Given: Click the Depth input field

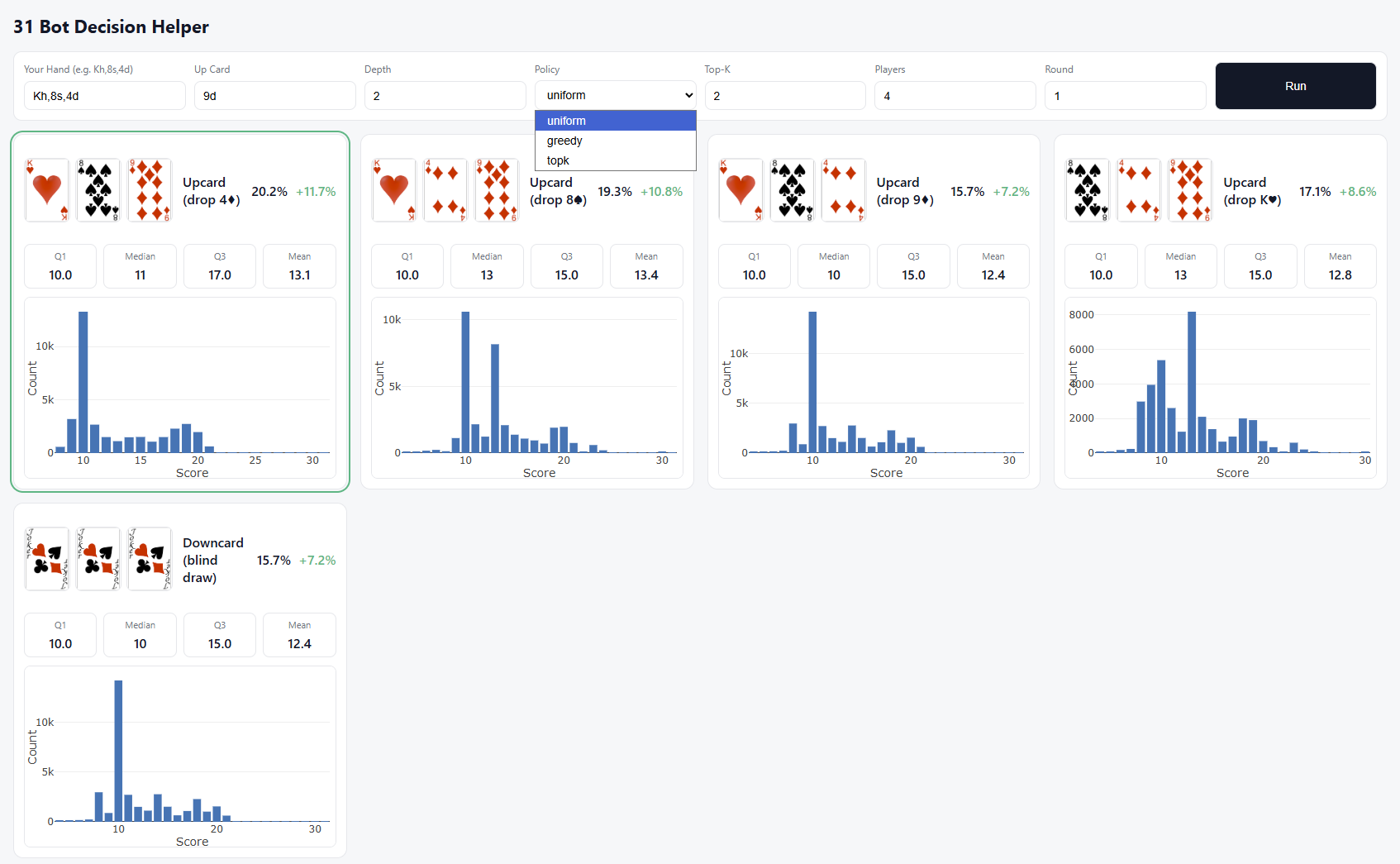Looking at the screenshot, I should pos(445,96).
